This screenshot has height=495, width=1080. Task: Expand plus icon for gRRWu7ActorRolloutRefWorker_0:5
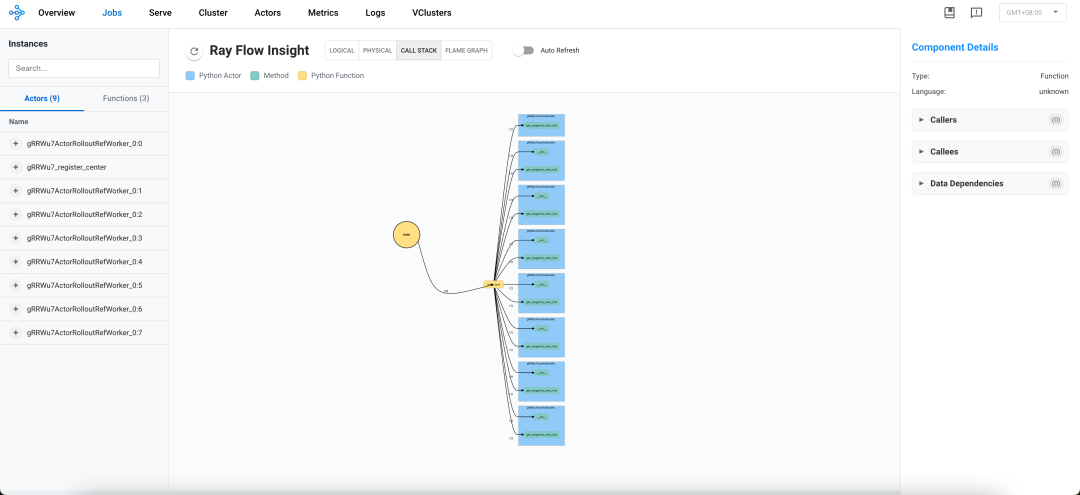click(15, 285)
